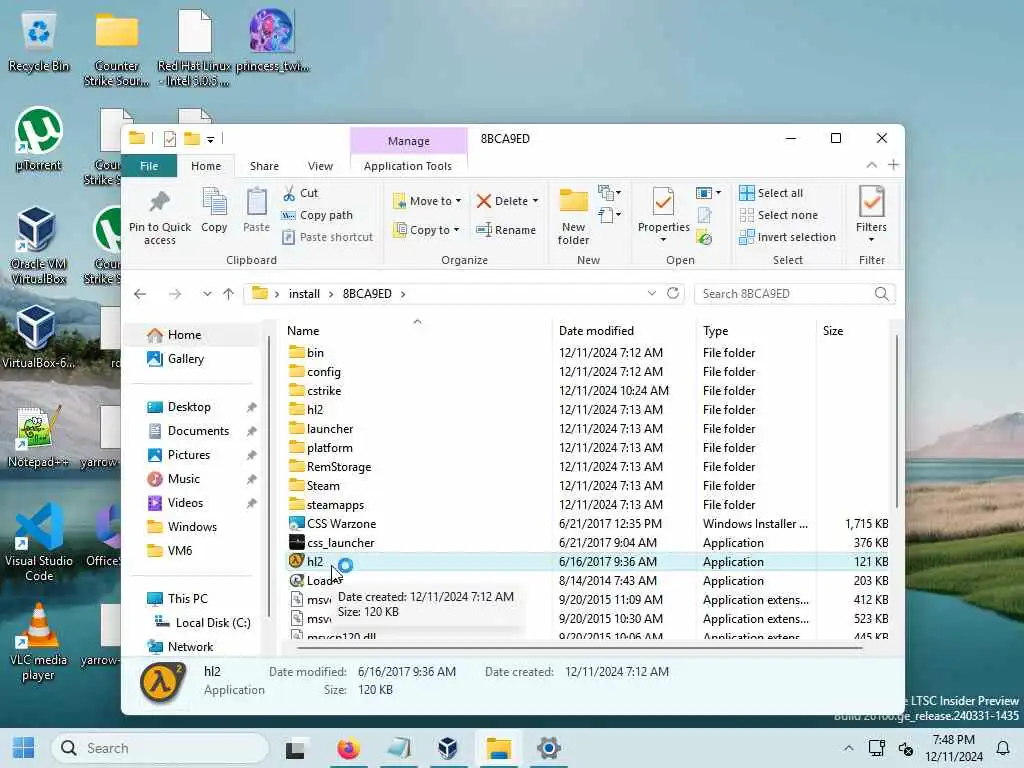
Task: Select the hl2 application icon
Action: point(296,561)
